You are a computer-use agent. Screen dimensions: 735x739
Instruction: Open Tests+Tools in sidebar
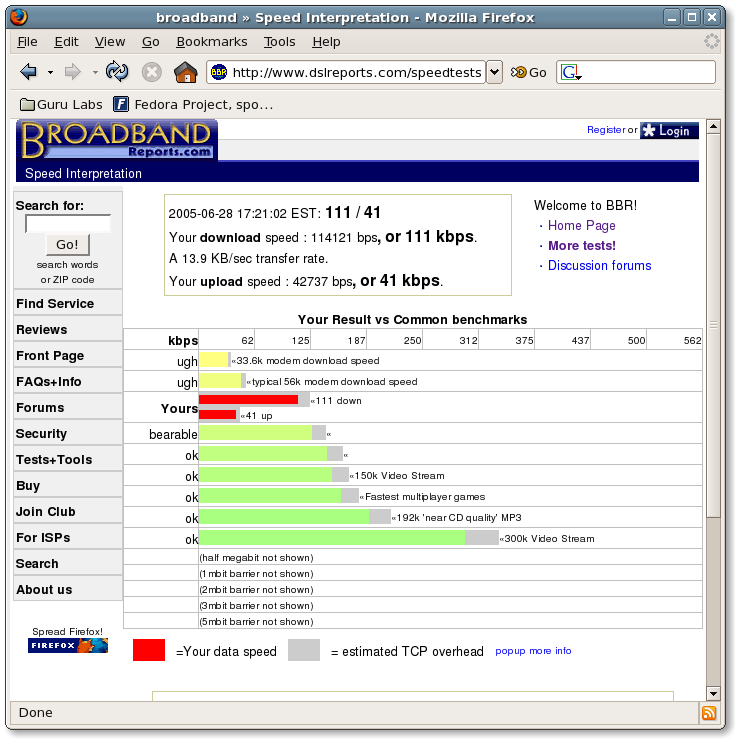click(x=68, y=460)
